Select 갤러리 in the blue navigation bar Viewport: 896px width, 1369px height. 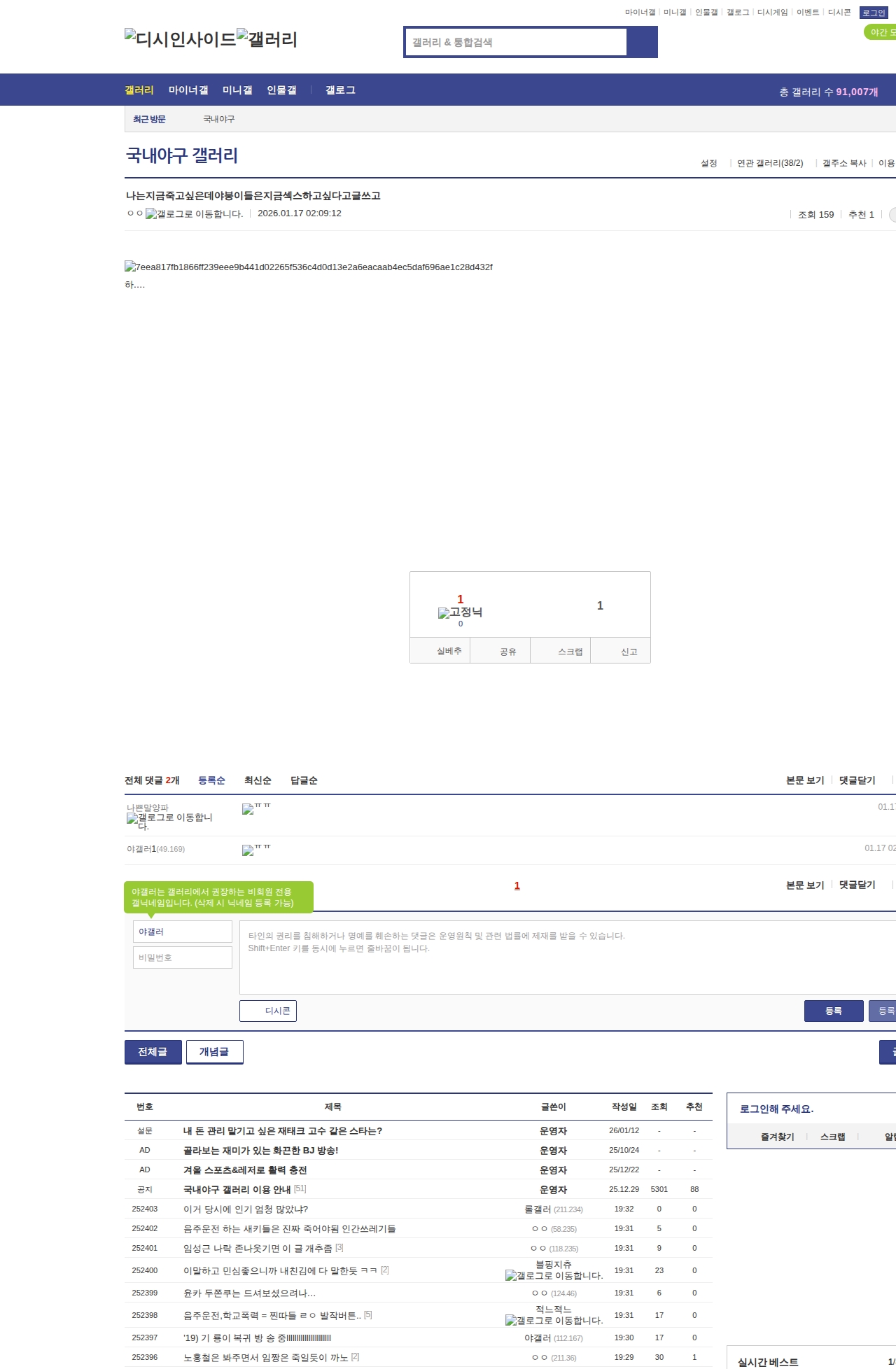[x=139, y=90]
